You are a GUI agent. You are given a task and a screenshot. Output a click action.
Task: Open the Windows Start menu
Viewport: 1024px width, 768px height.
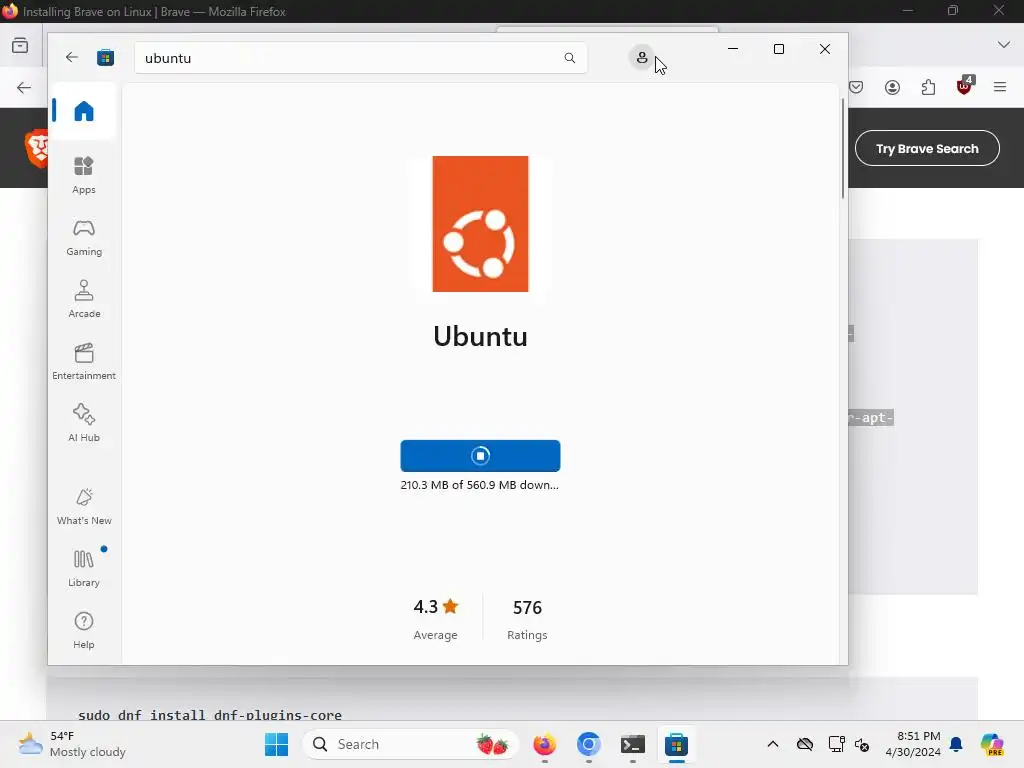point(276,744)
